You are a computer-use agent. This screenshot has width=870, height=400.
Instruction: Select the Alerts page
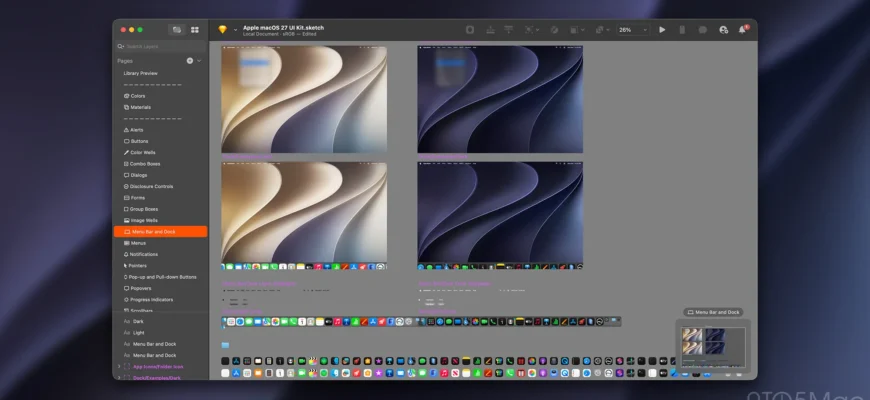160,130
